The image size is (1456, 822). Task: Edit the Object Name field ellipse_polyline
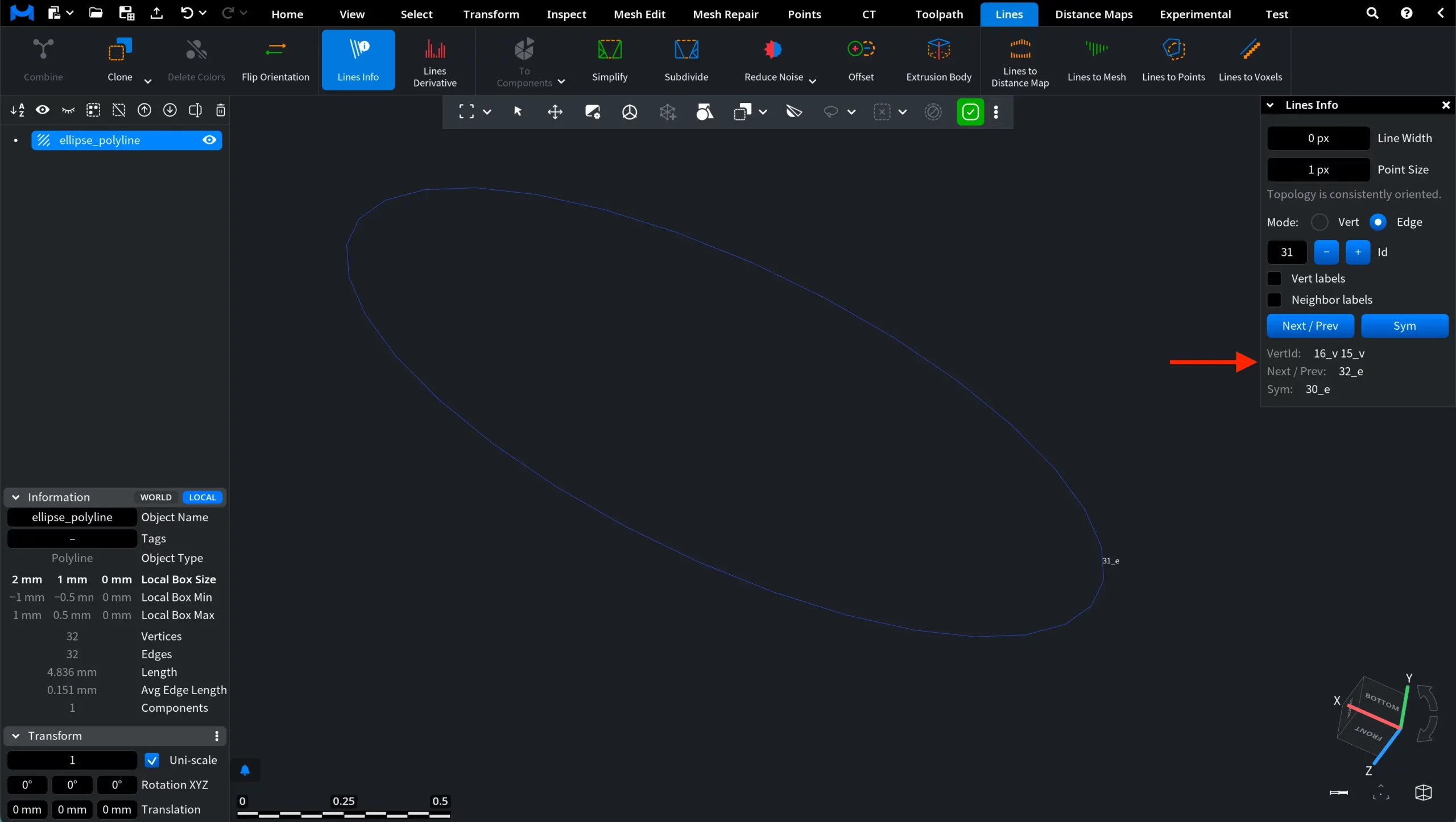(x=72, y=517)
